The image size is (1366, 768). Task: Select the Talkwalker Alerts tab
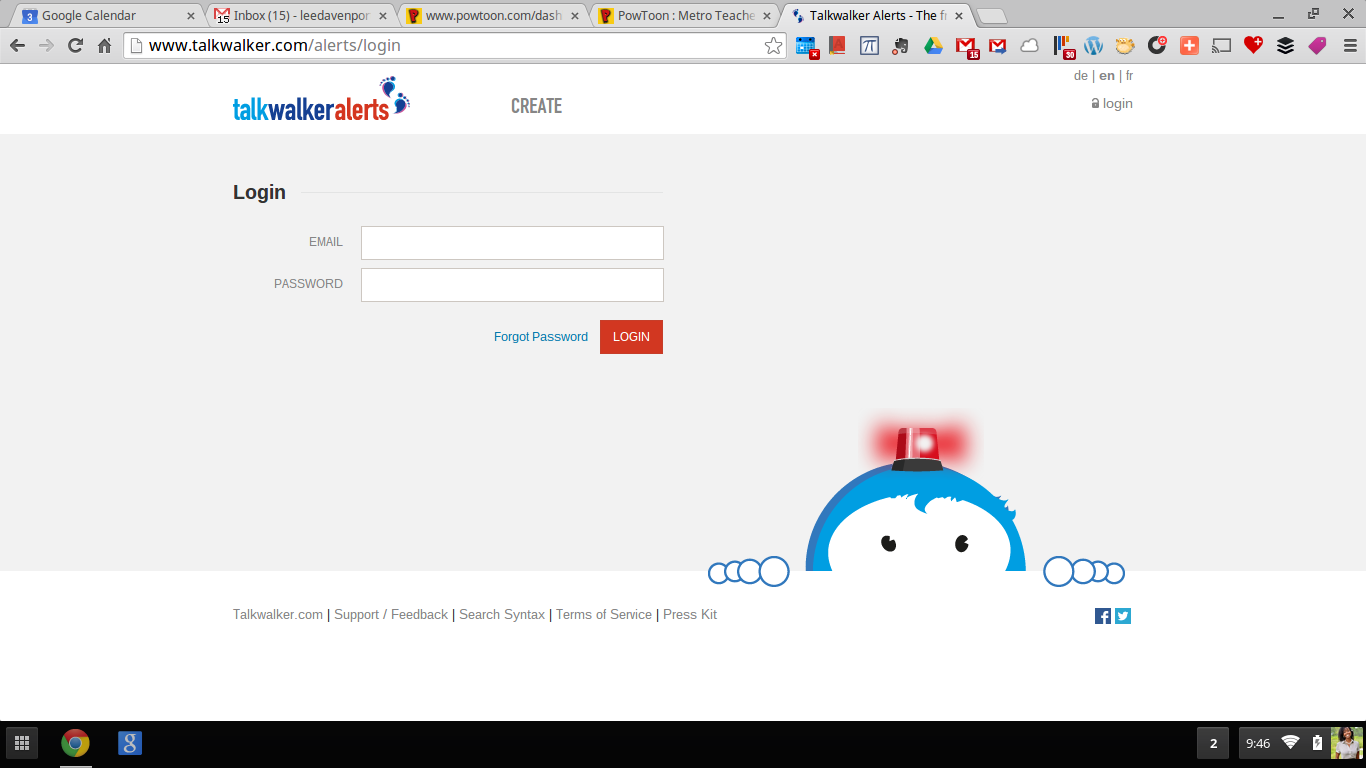point(876,16)
